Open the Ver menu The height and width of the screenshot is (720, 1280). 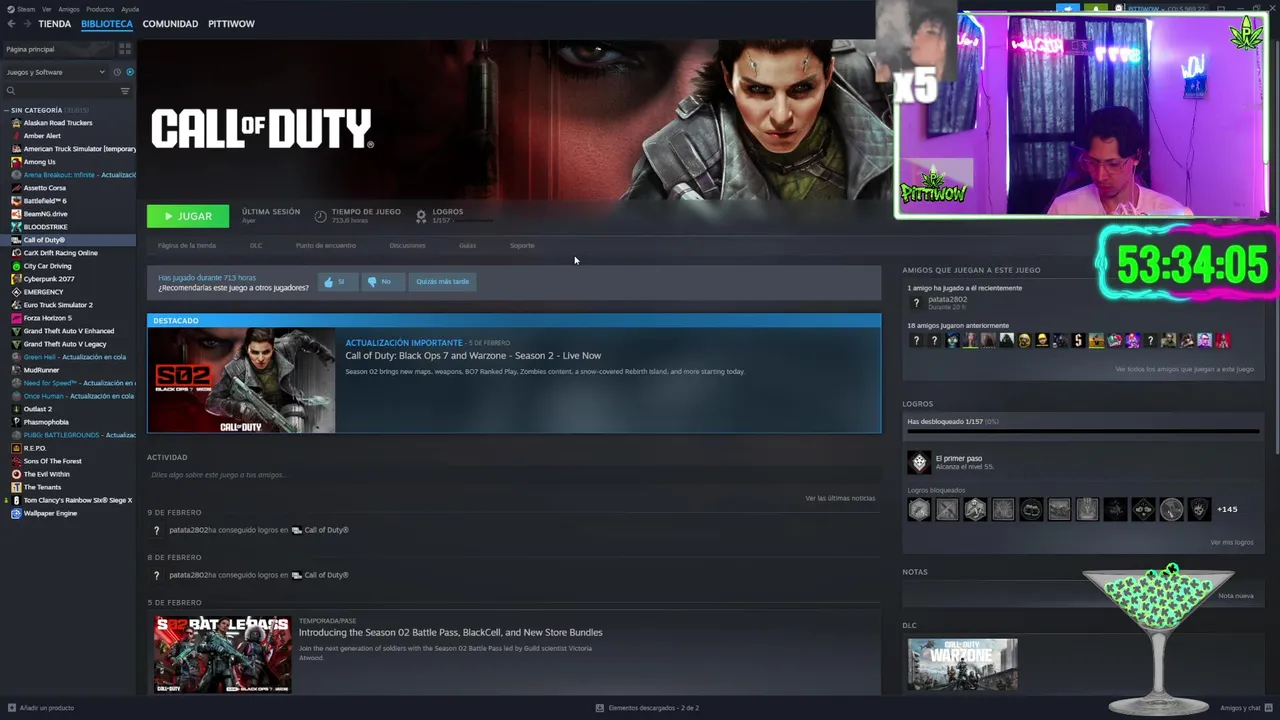click(x=47, y=9)
